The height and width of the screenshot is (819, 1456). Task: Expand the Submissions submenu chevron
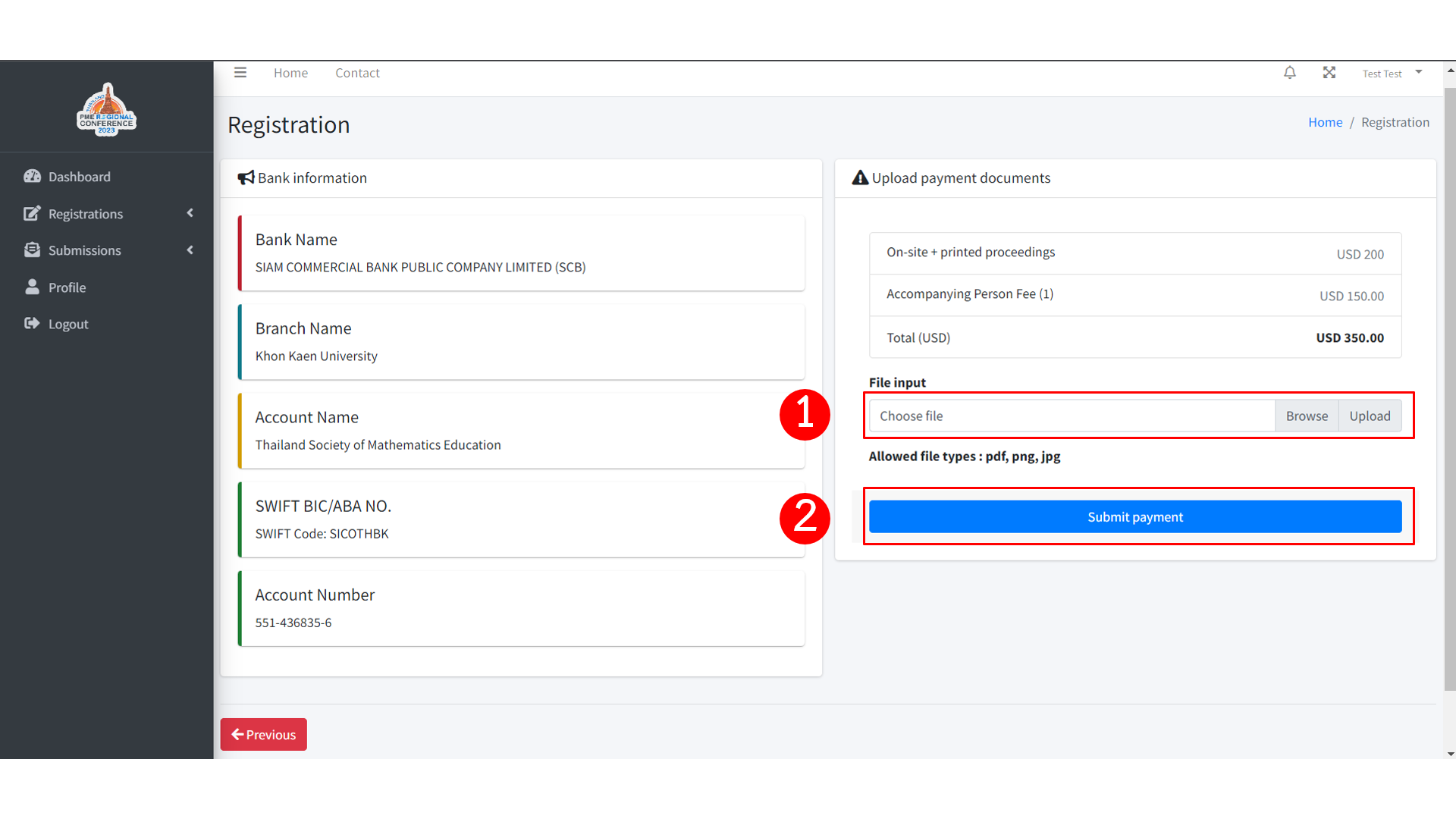click(x=190, y=249)
